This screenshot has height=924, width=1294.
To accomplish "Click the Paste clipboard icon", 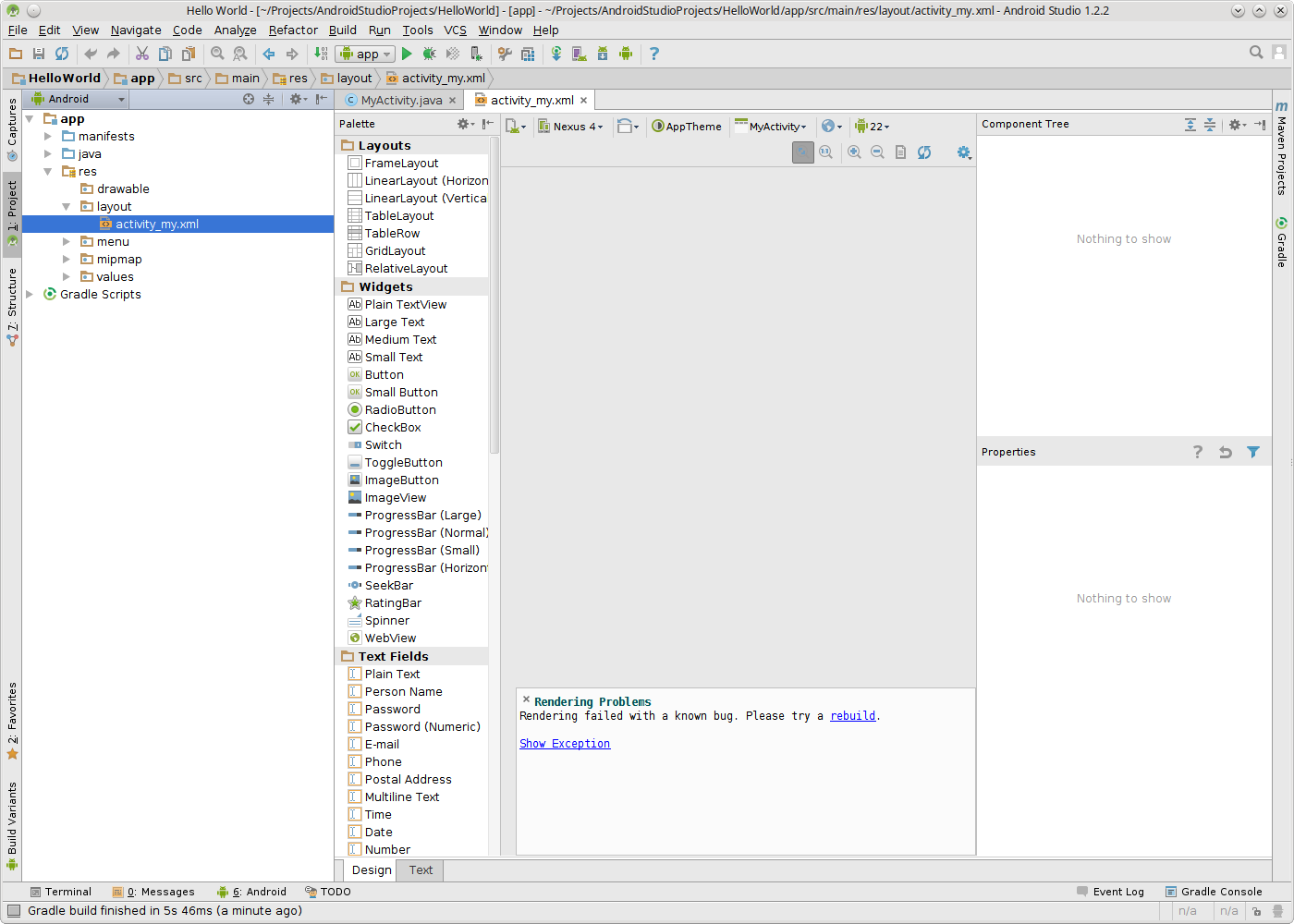I will pos(189,54).
